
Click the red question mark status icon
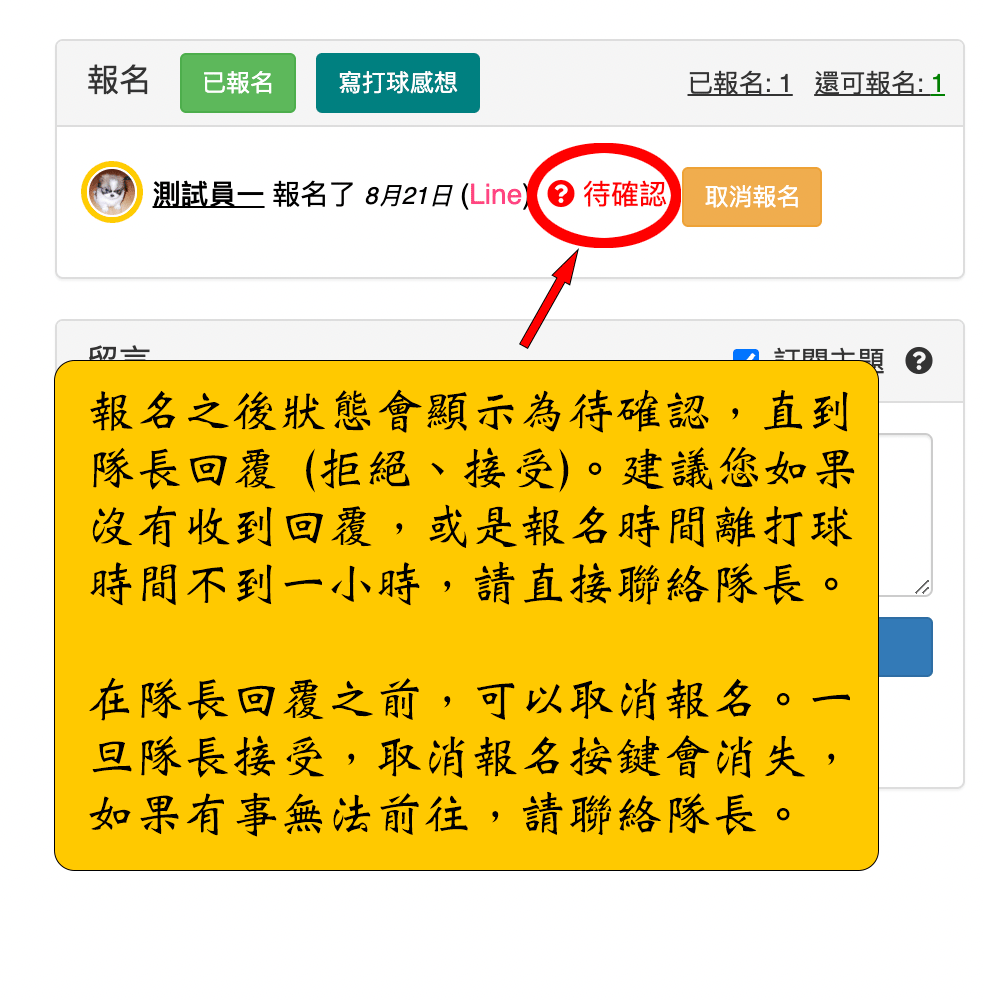click(561, 194)
